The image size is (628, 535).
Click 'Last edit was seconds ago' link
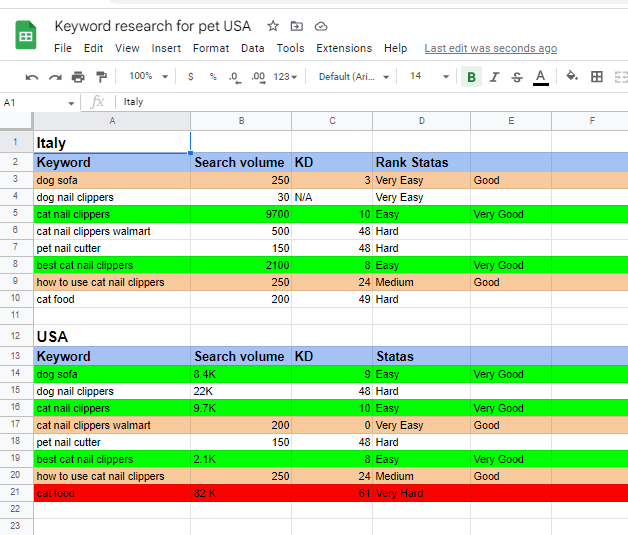coord(491,48)
